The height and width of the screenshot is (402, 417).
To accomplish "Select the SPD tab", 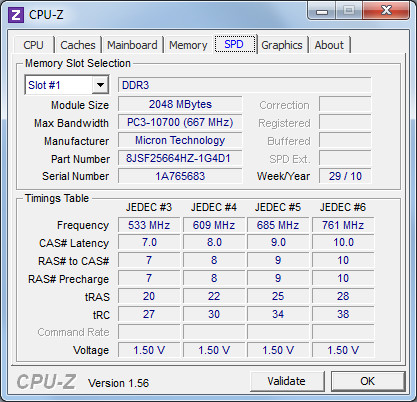I will 234,44.
